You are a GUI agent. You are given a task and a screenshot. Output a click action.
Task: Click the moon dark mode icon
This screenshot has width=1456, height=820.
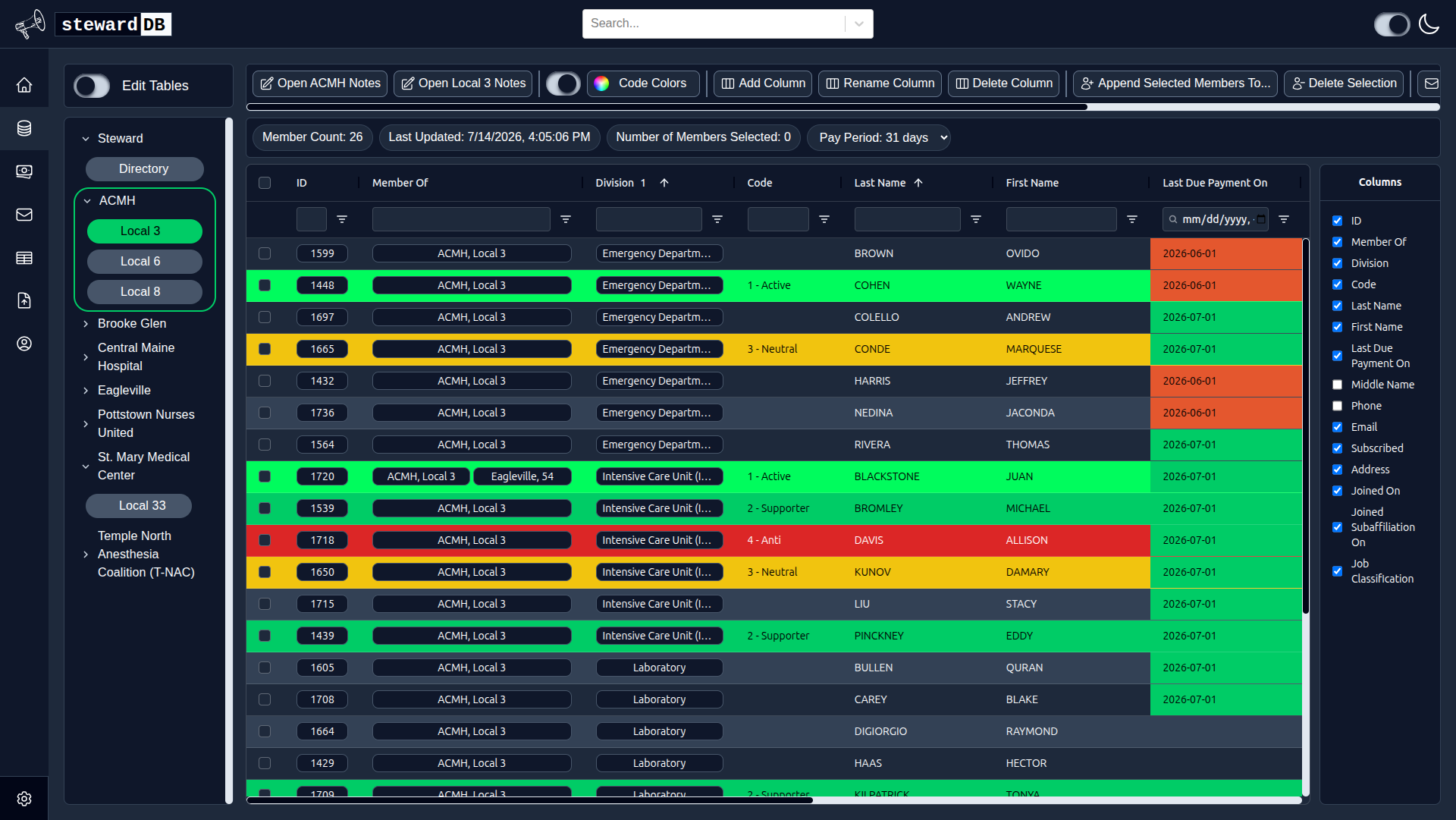point(1429,24)
